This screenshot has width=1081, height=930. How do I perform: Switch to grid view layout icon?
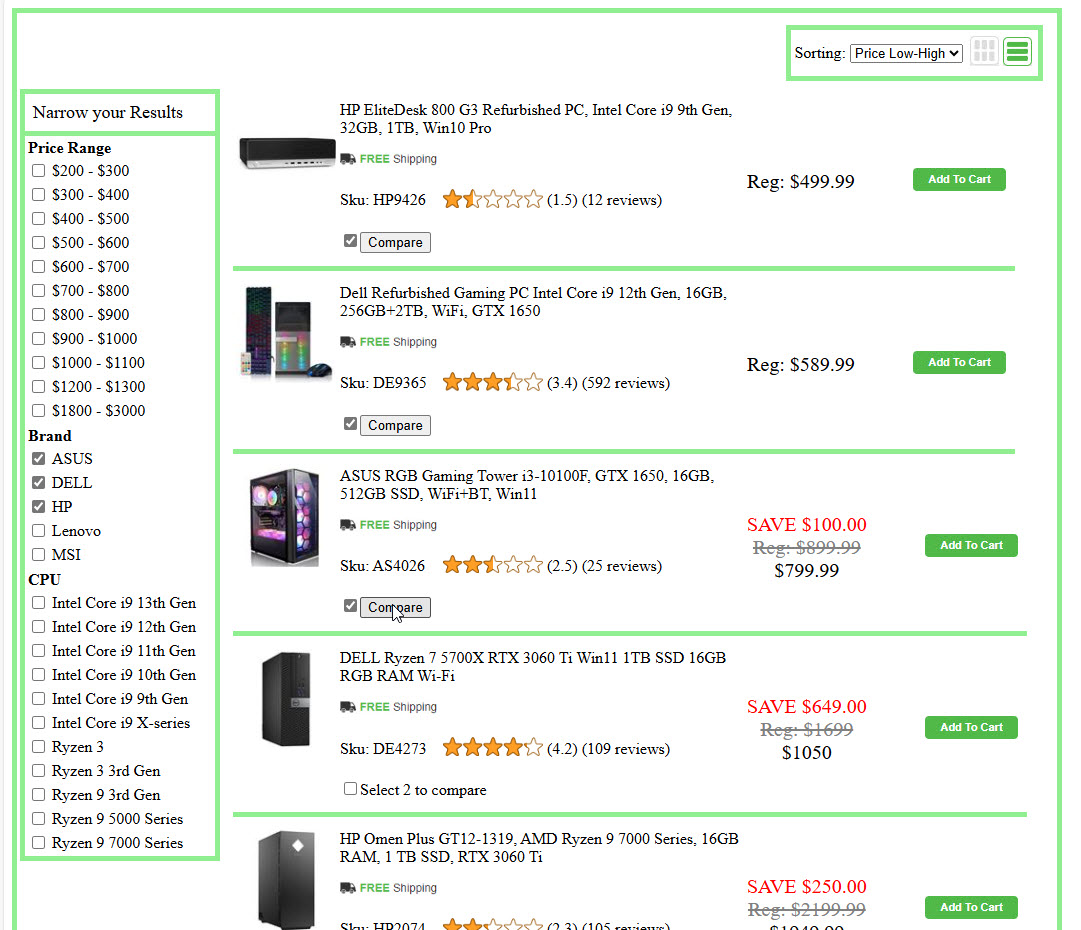[984, 52]
